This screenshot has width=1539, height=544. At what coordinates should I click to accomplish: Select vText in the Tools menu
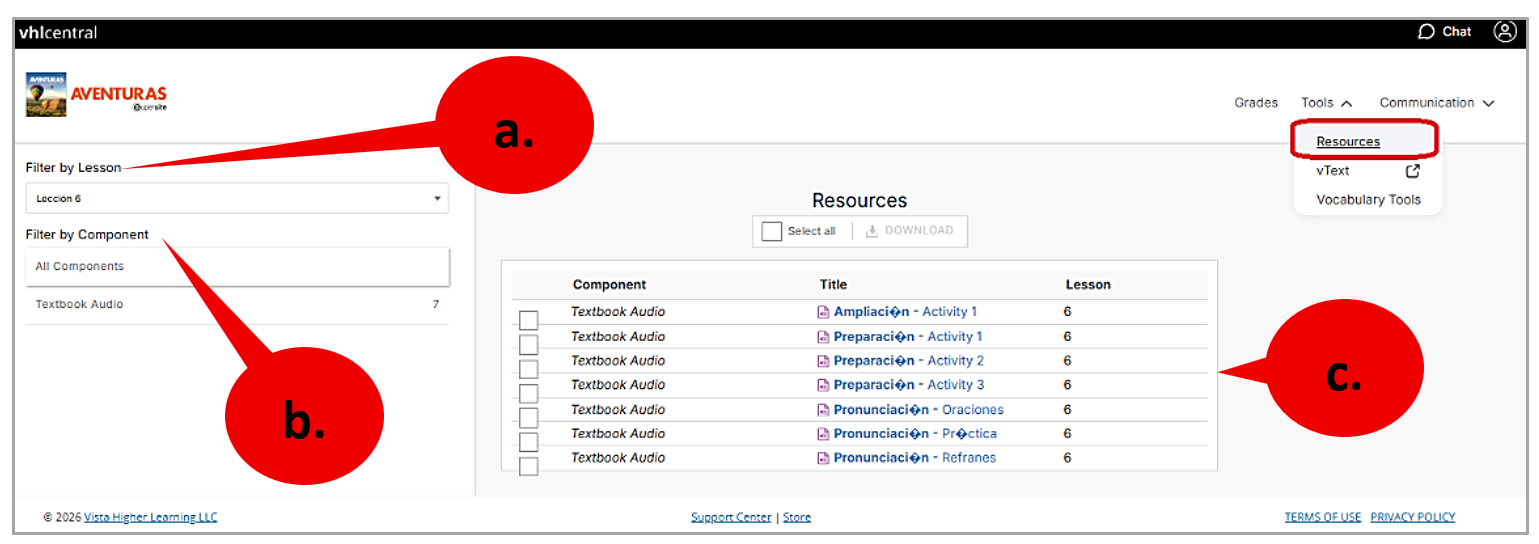tap(1333, 171)
